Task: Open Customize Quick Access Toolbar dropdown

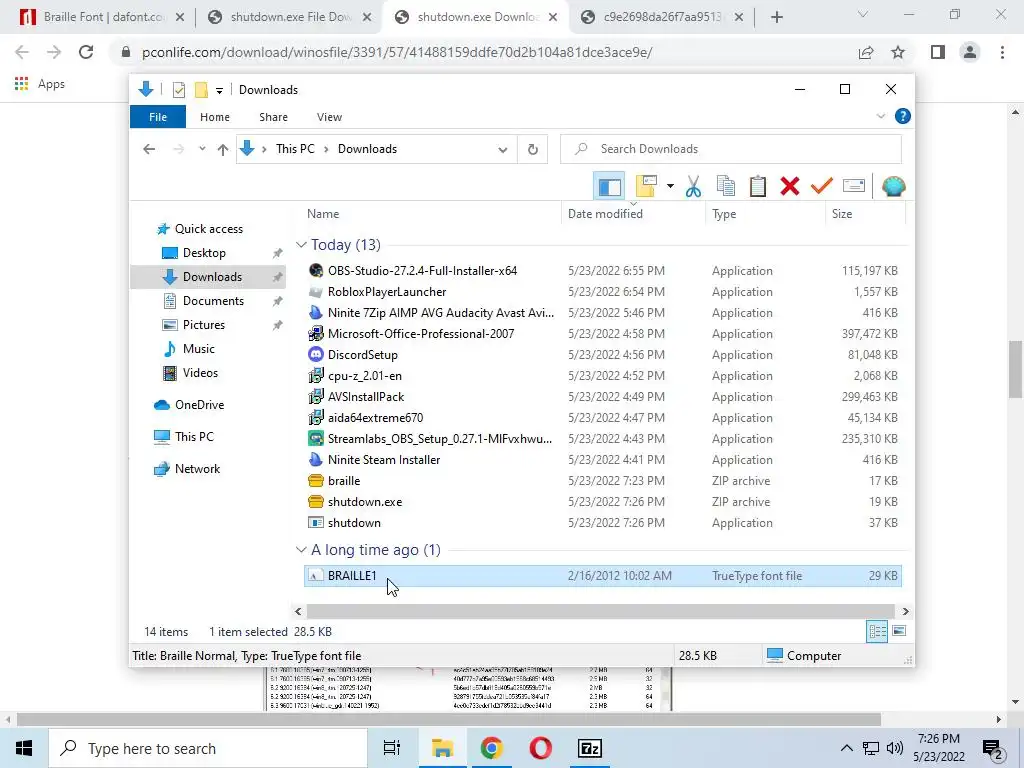Action: pos(219,90)
